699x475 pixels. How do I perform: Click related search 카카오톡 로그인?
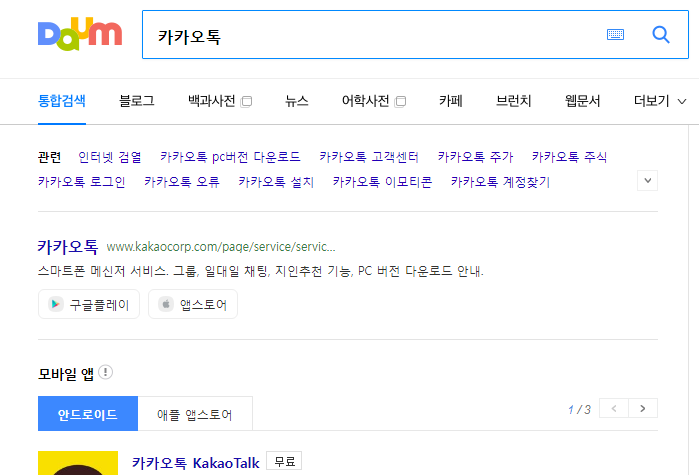click(82, 182)
